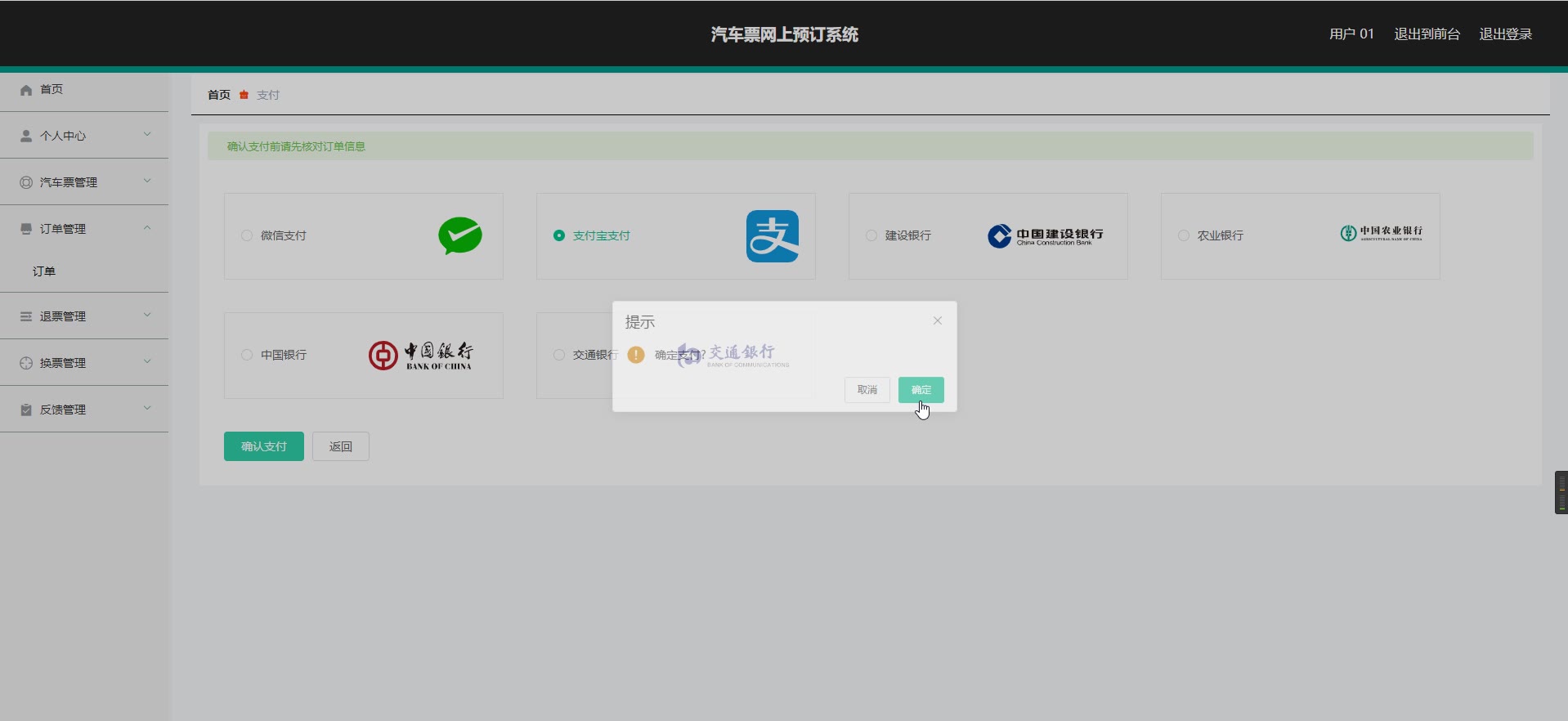Click the 首页 breadcrumb link
The width and height of the screenshot is (1568, 721).
pos(219,95)
